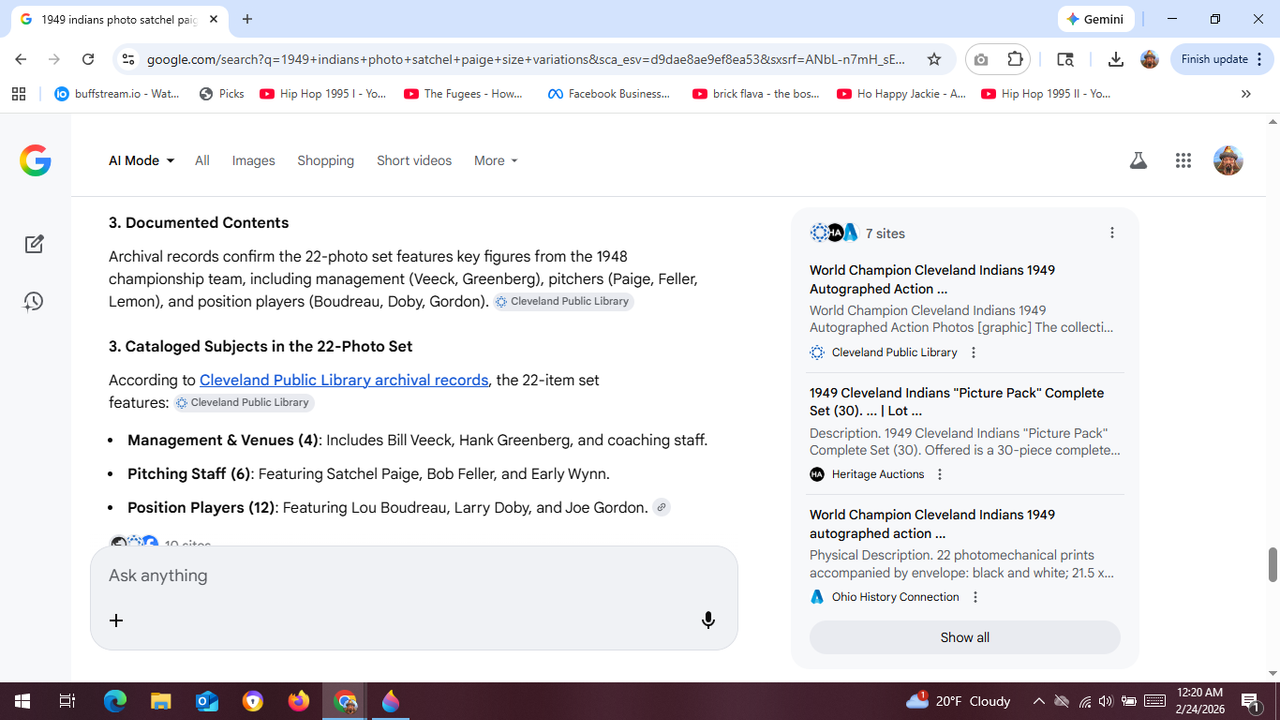Image resolution: width=1280 pixels, height=720 pixels.
Task: Click the link icon after Joe Gordon
Action: [x=661, y=507]
